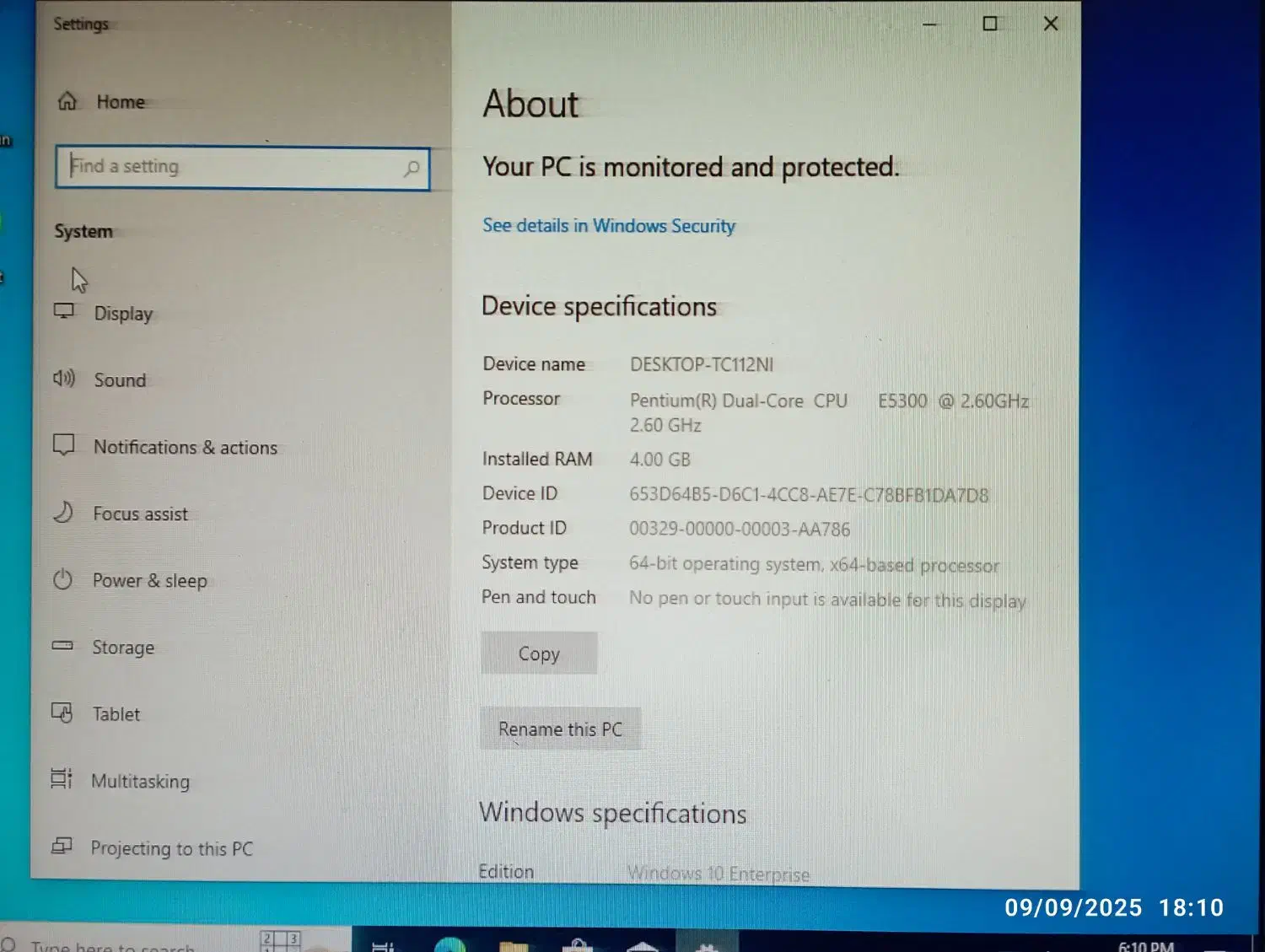Open Sound settings
Viewport: 1265px width, 952px height.
120,380
